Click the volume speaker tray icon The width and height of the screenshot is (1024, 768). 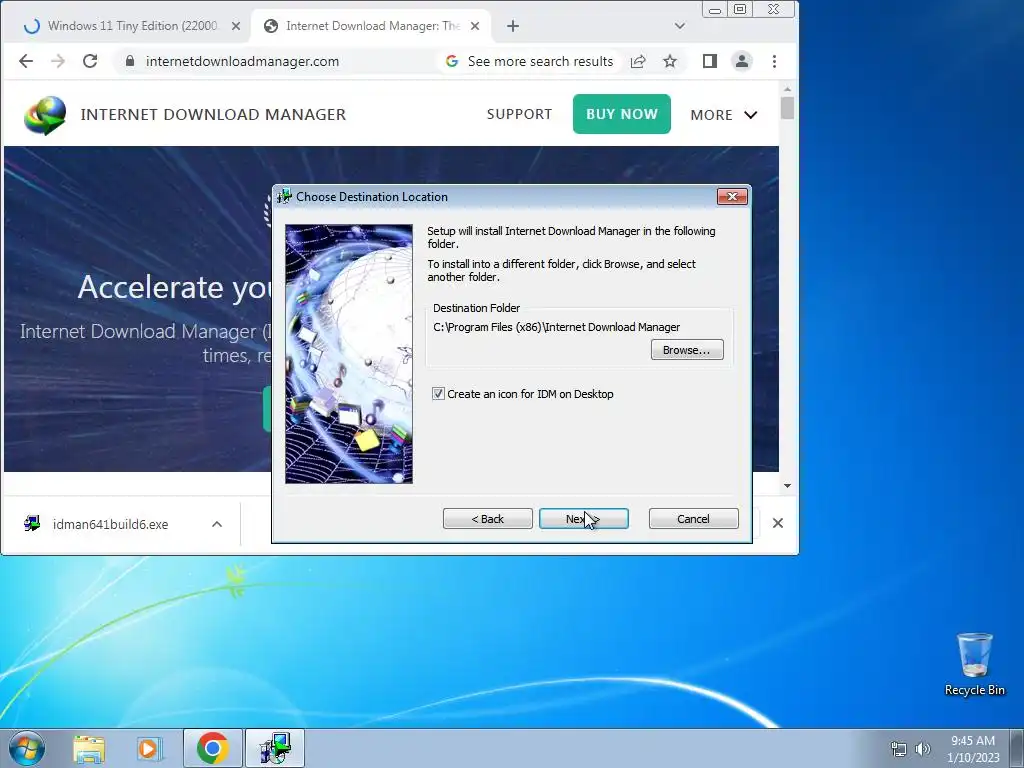coord(922,749)
